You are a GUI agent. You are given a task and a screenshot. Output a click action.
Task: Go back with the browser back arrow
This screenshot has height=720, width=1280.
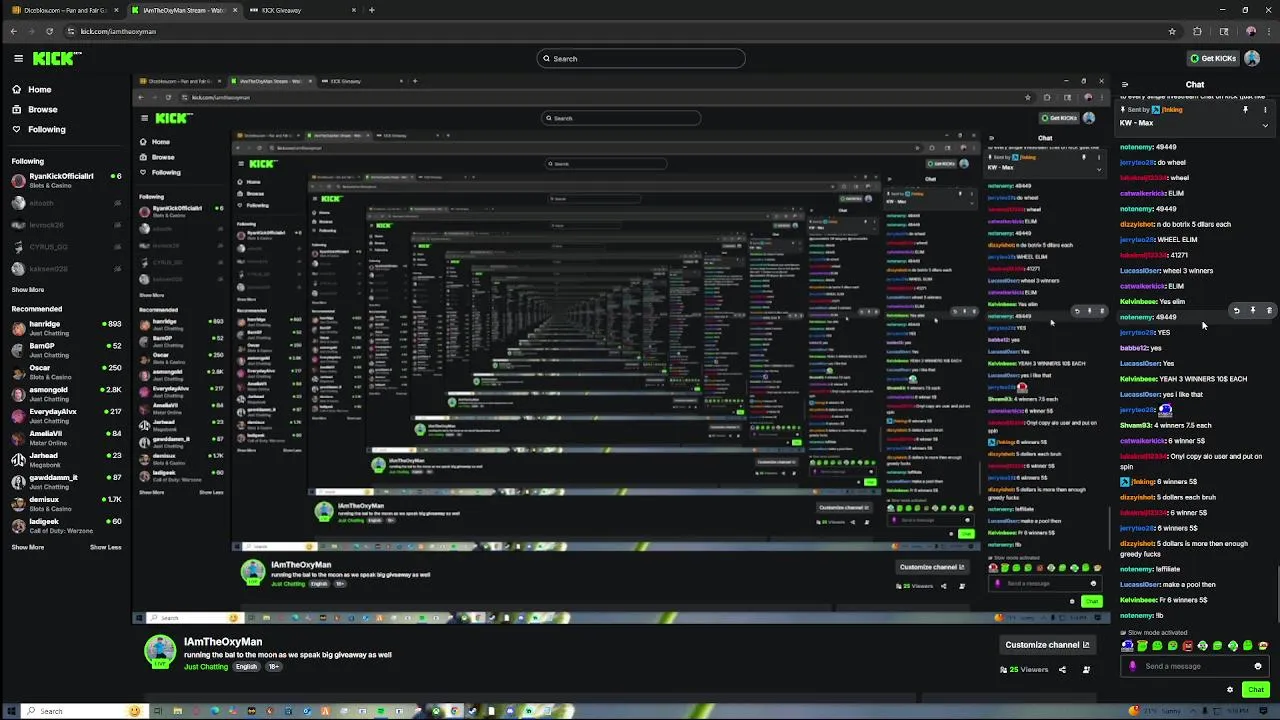13,31
